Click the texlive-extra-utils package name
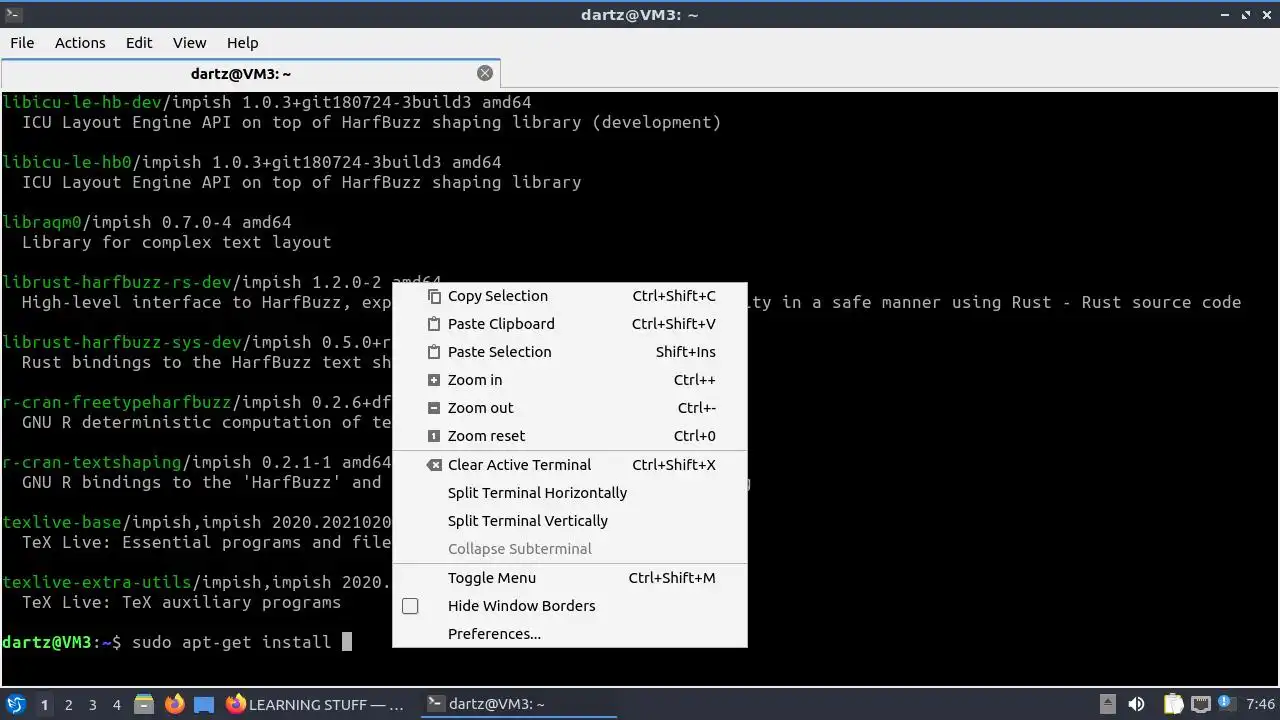This screenshot has height=720, width=1280. [97, 582]
